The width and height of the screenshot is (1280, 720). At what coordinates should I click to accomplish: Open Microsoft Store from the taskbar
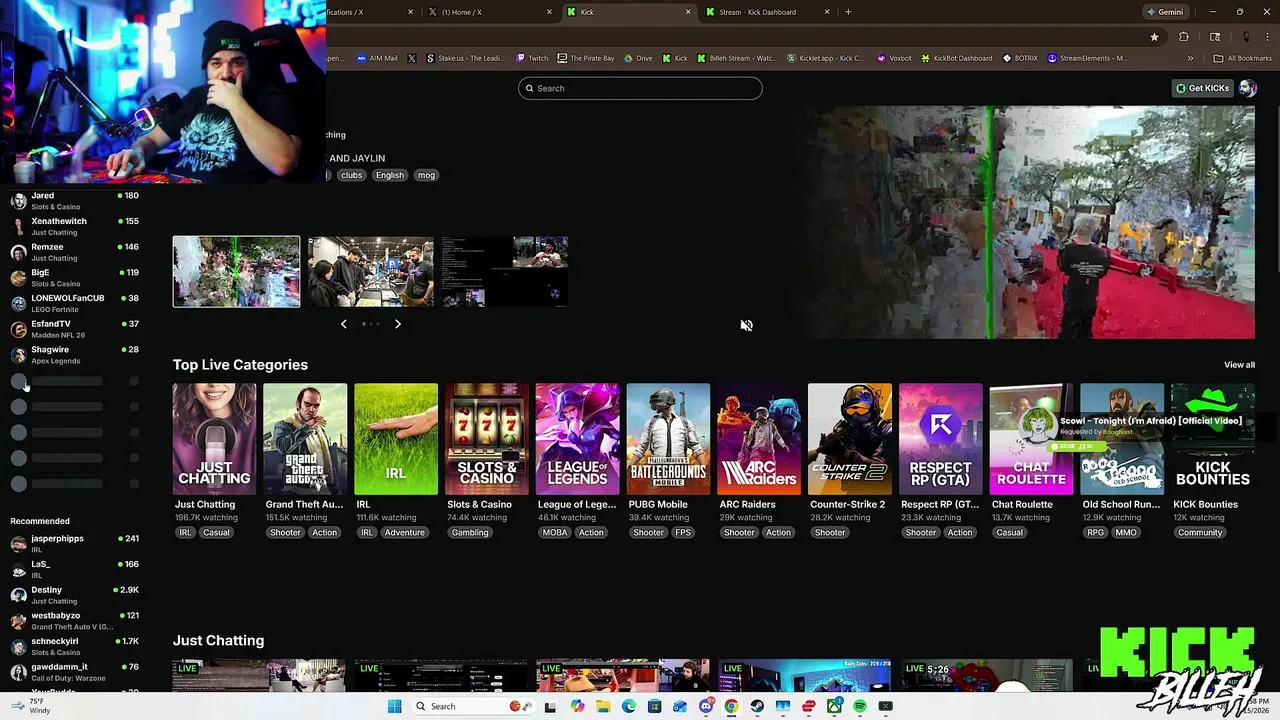click(x=654, y=706)
